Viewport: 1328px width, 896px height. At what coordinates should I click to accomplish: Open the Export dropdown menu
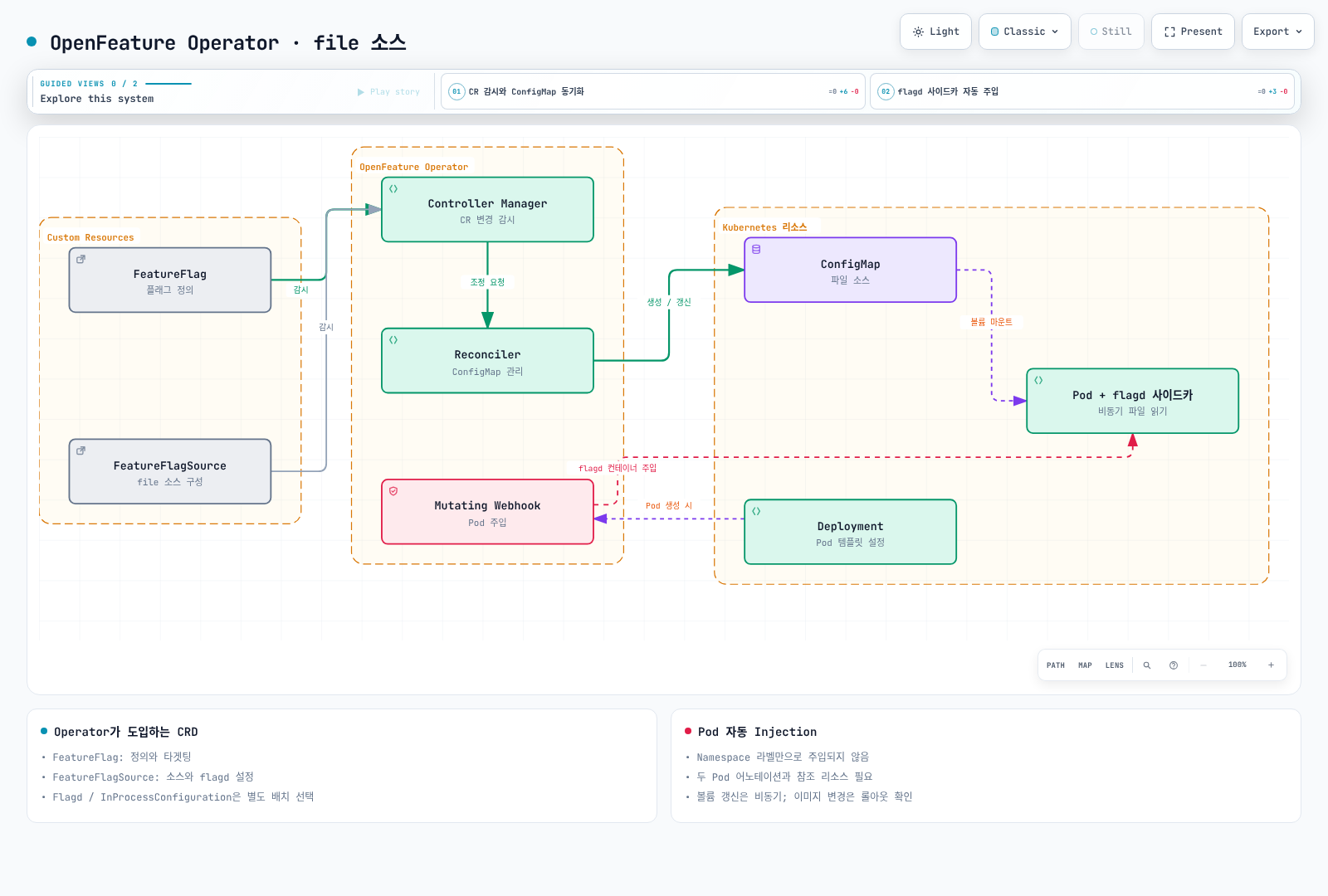[1277, 32]
